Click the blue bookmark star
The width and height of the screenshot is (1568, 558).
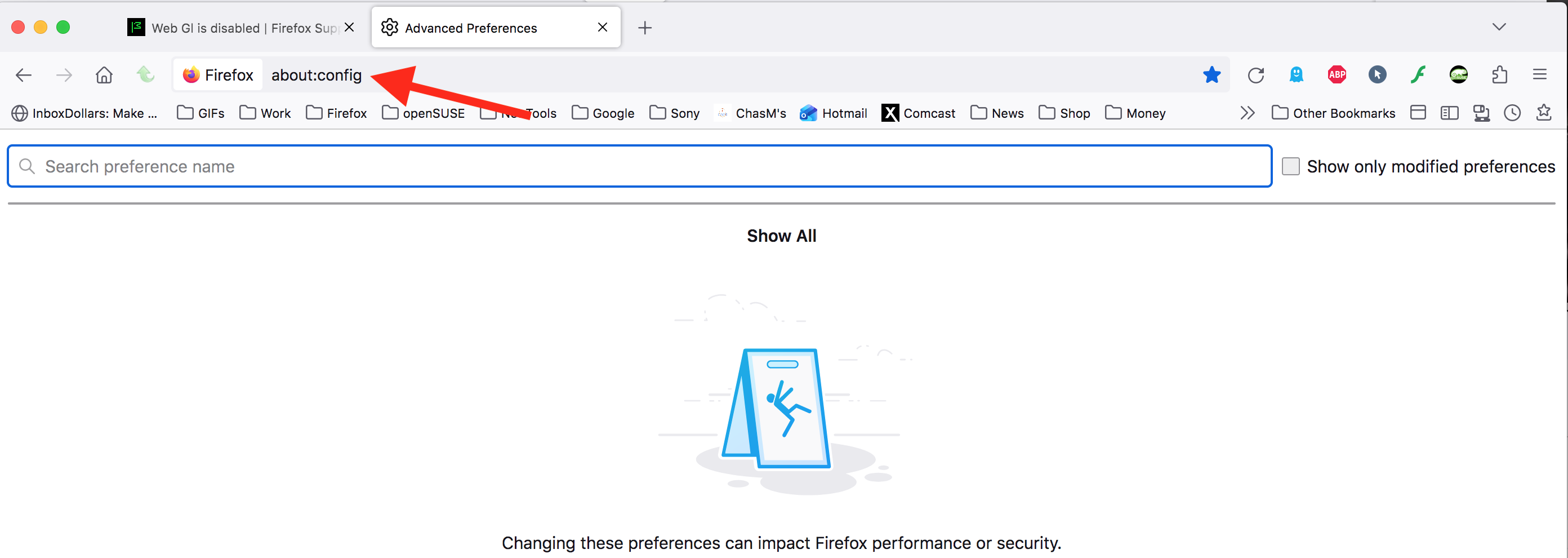coord(1211,75)
